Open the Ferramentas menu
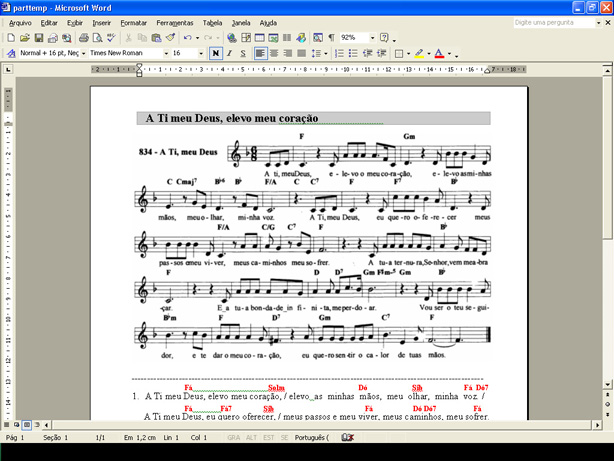 click(175, 23)
